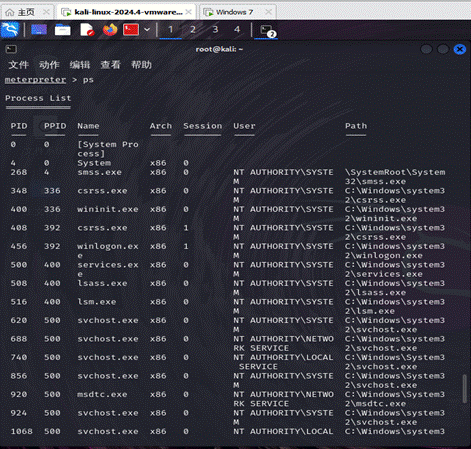Click the blue close button of terminal
The height and width of the screenshot is (449, 471).
pyautogui.click(x=460, y=49)
